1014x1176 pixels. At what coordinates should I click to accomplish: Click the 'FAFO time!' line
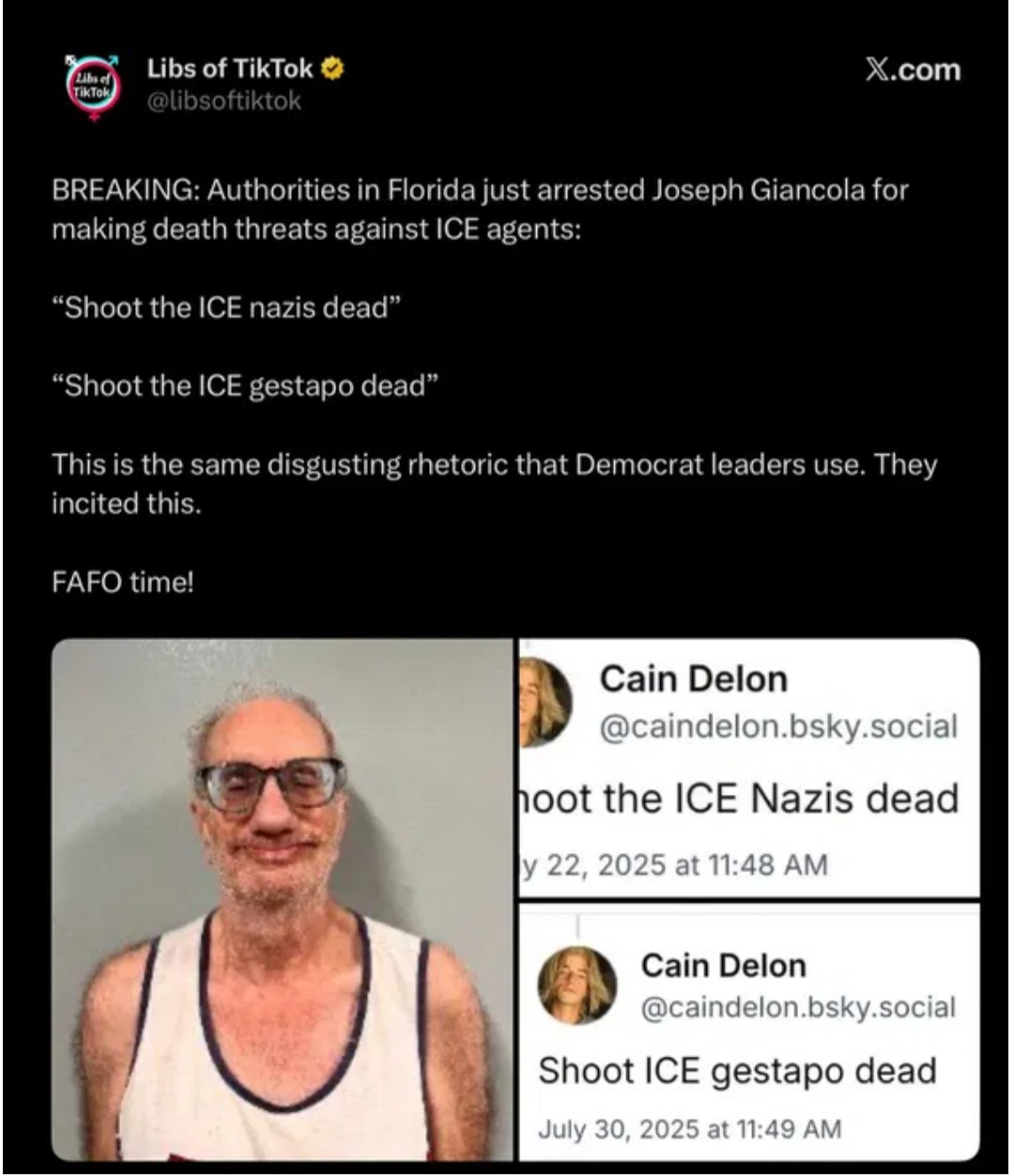pyautogui.click(x=123, y=582)
